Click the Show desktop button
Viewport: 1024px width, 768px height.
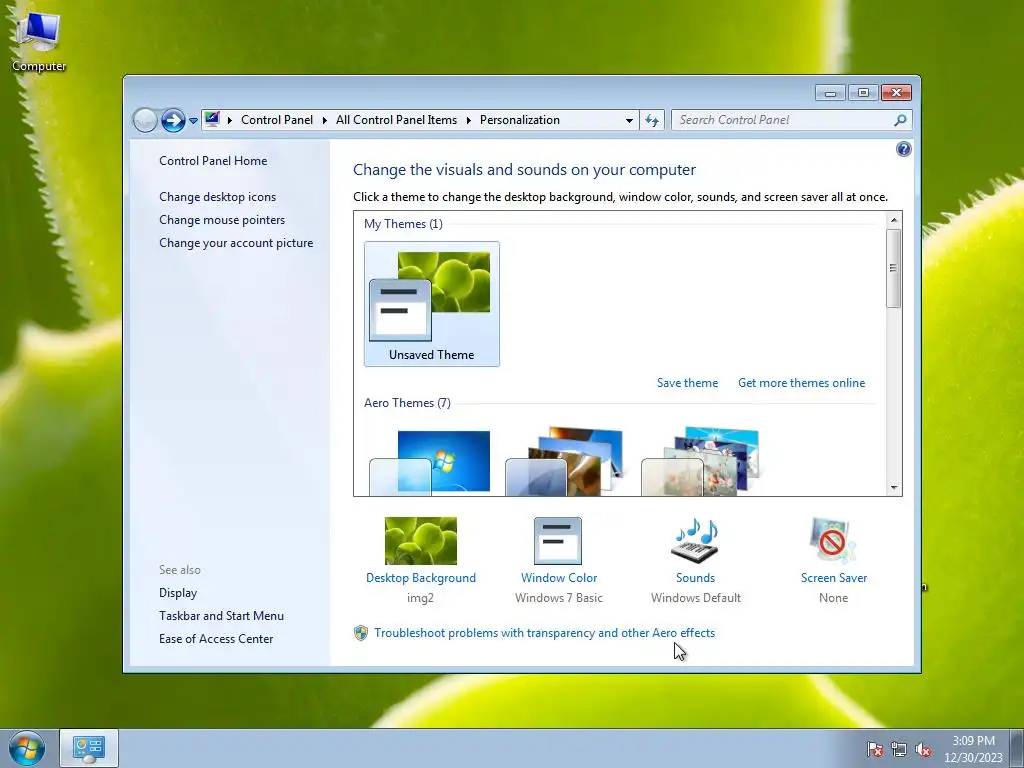pos(1017,748)
